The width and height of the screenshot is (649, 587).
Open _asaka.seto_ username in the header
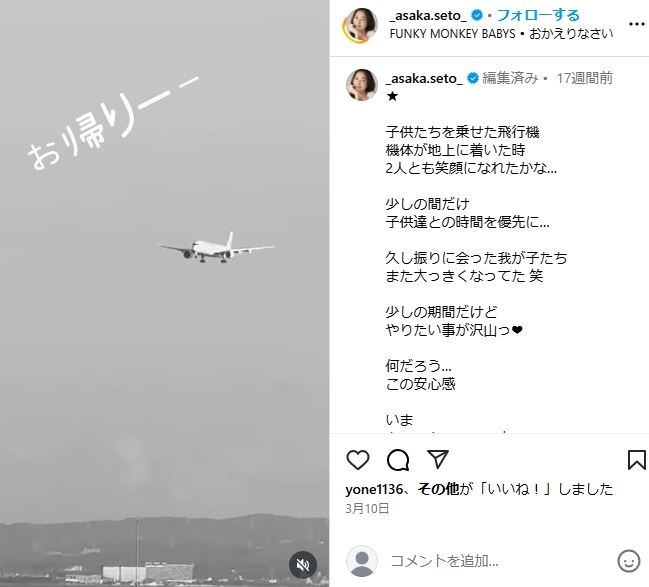[x=428, y=16]
